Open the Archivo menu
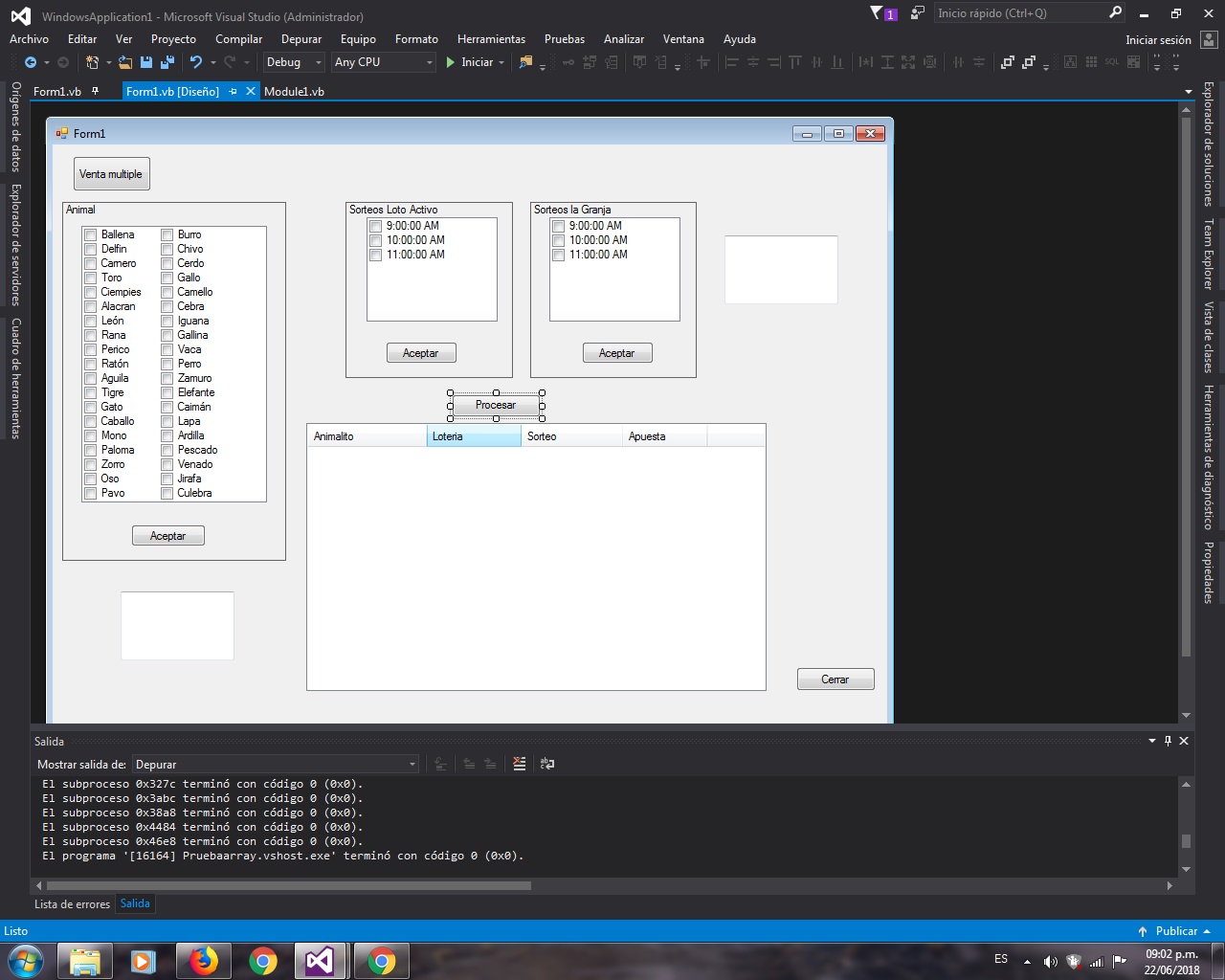The height and width of the screenshot is (980, 1225). click(x=29, y=39)
